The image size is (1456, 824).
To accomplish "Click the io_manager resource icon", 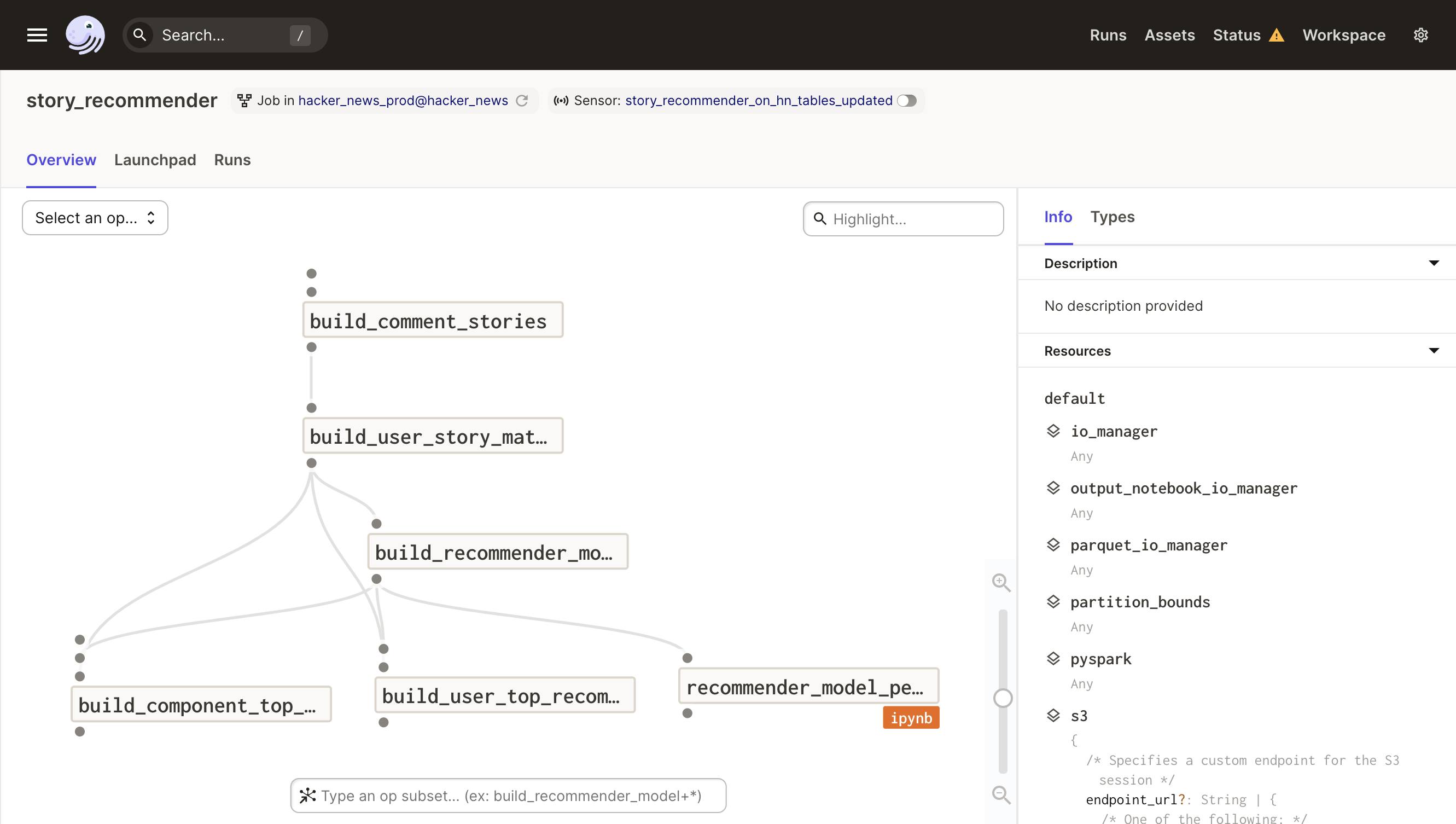I will [1053, 431].
